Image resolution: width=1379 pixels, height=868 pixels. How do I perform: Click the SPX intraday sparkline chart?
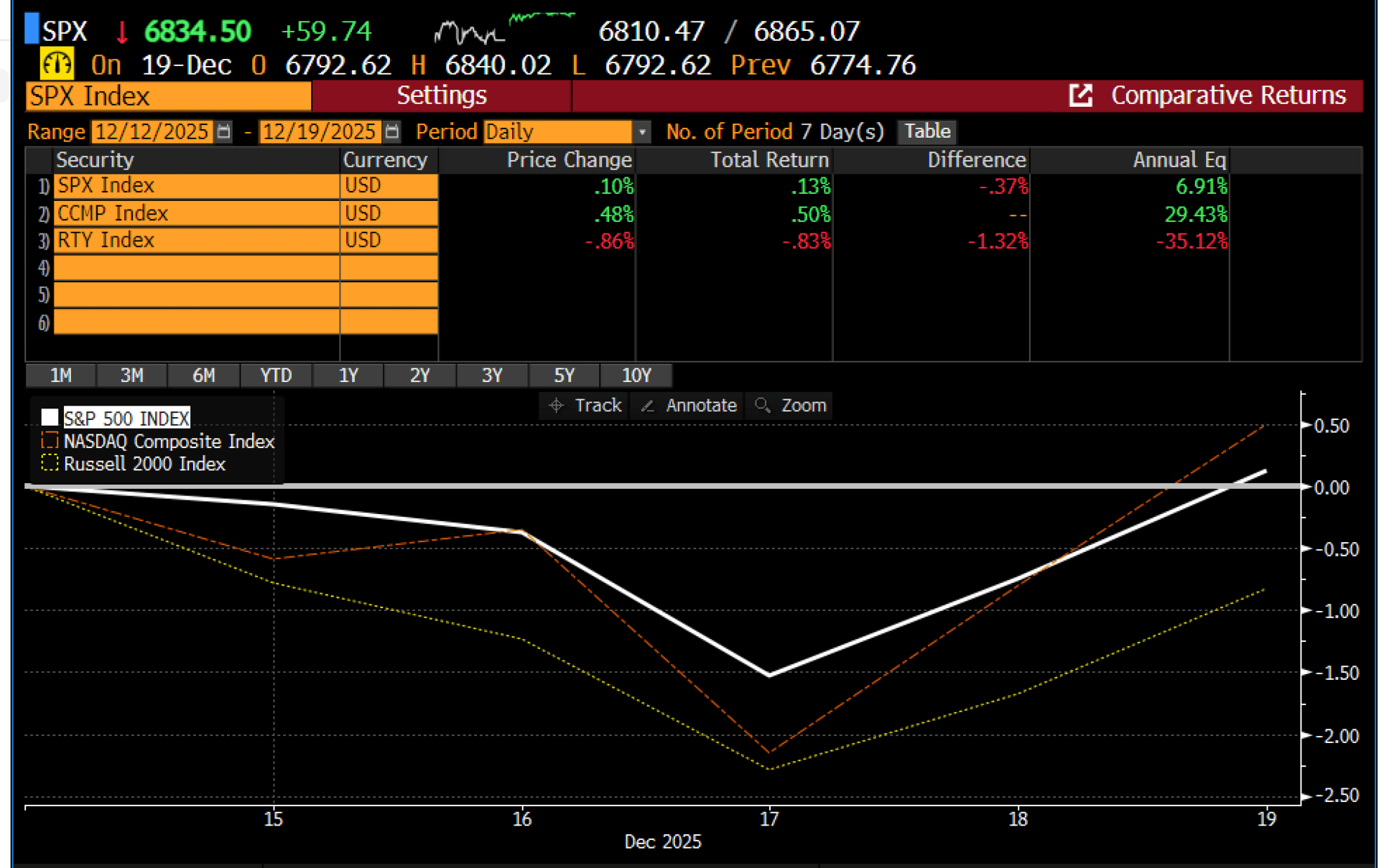point(504,29)
